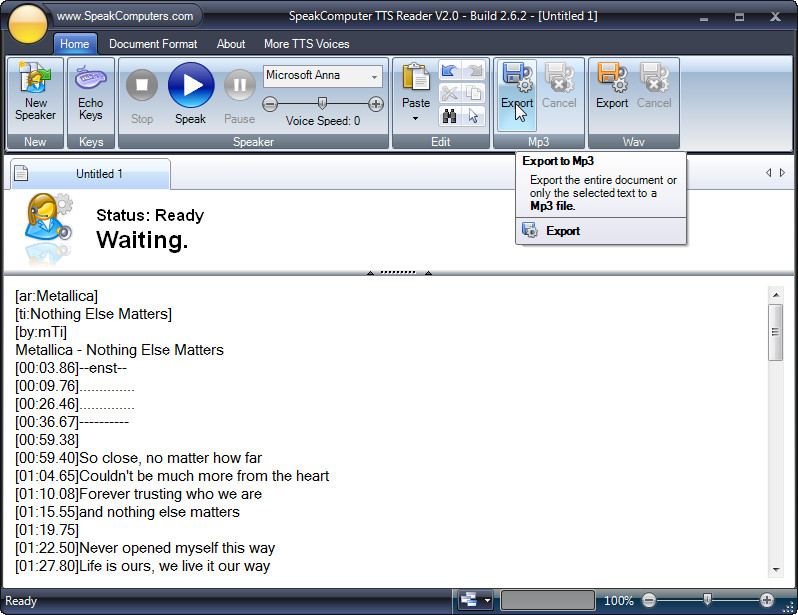Open the More TTS Voices tab
Screen dimensions: 798x615
tap(306, 44)
